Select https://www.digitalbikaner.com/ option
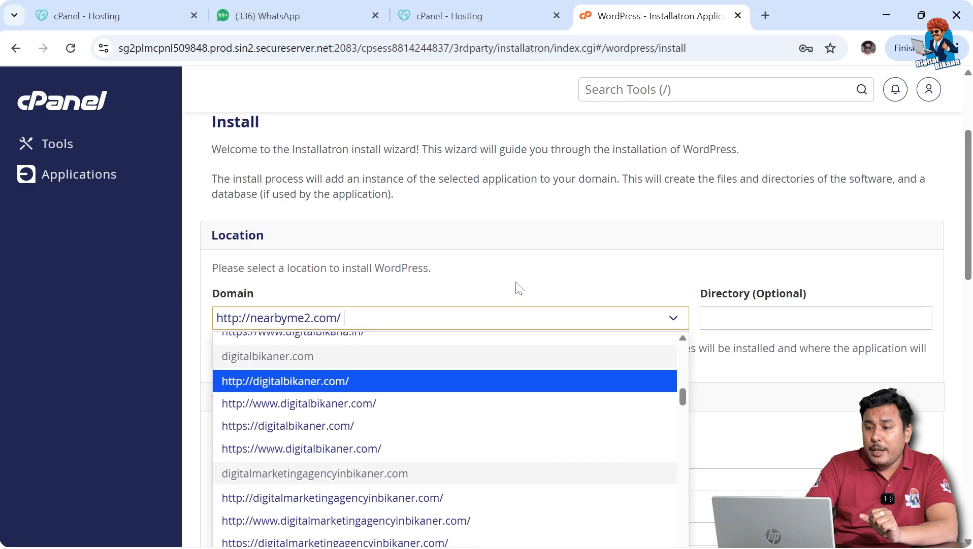The height and width of the screenshot is (549, 973). point(444,449)
